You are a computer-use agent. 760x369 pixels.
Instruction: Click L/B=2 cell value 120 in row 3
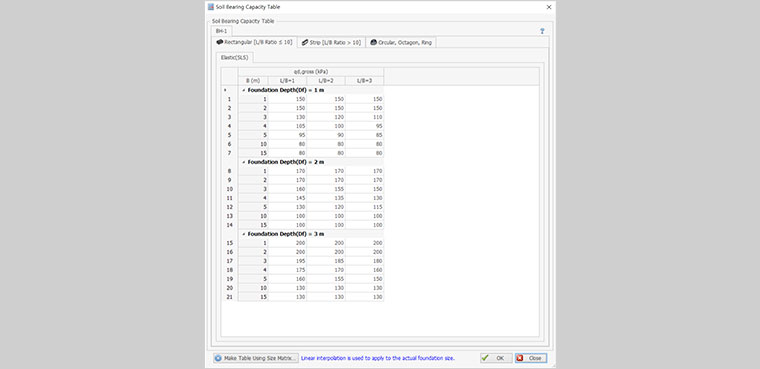pyautogui.click(x=326, y=117)
